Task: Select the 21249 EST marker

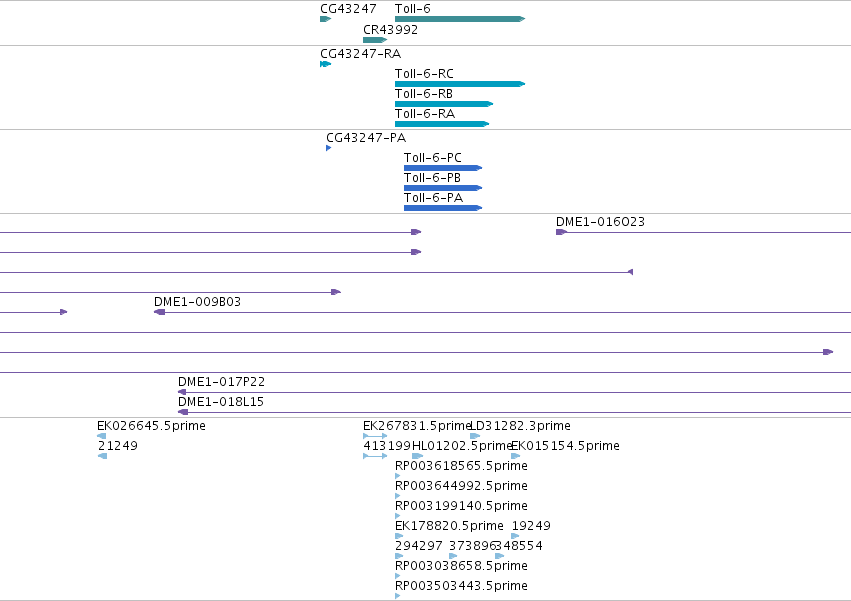Action: point(103,456)
